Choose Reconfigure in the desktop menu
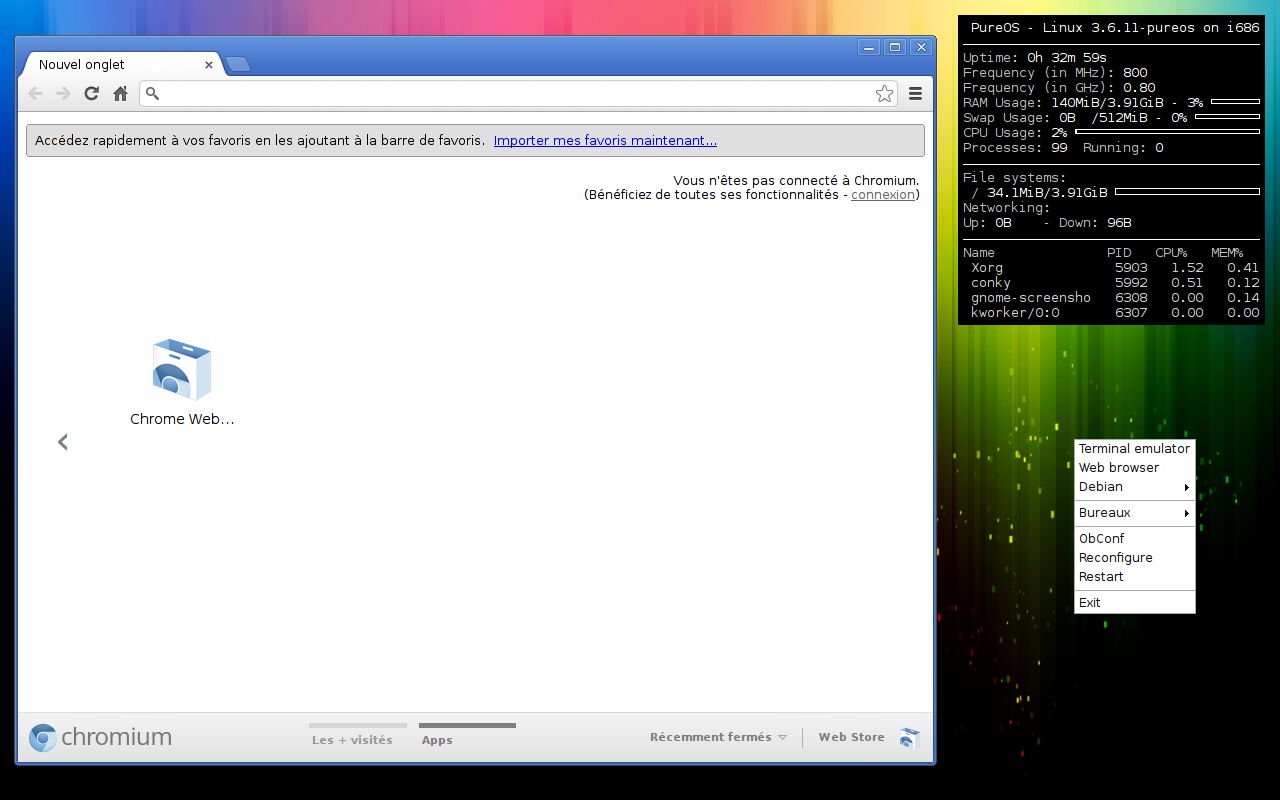 1115,558
